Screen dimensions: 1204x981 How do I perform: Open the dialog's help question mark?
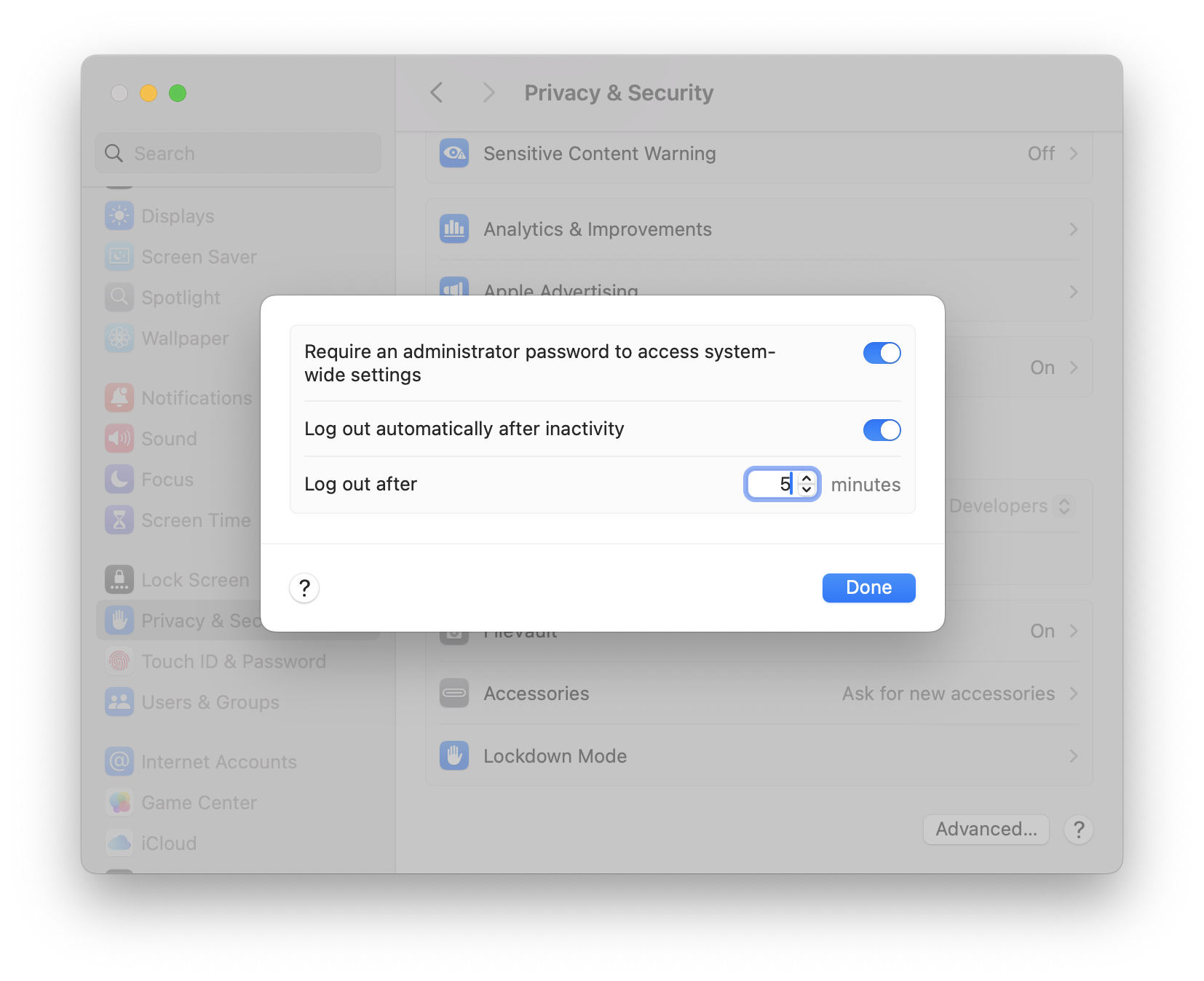coord(304,588)
